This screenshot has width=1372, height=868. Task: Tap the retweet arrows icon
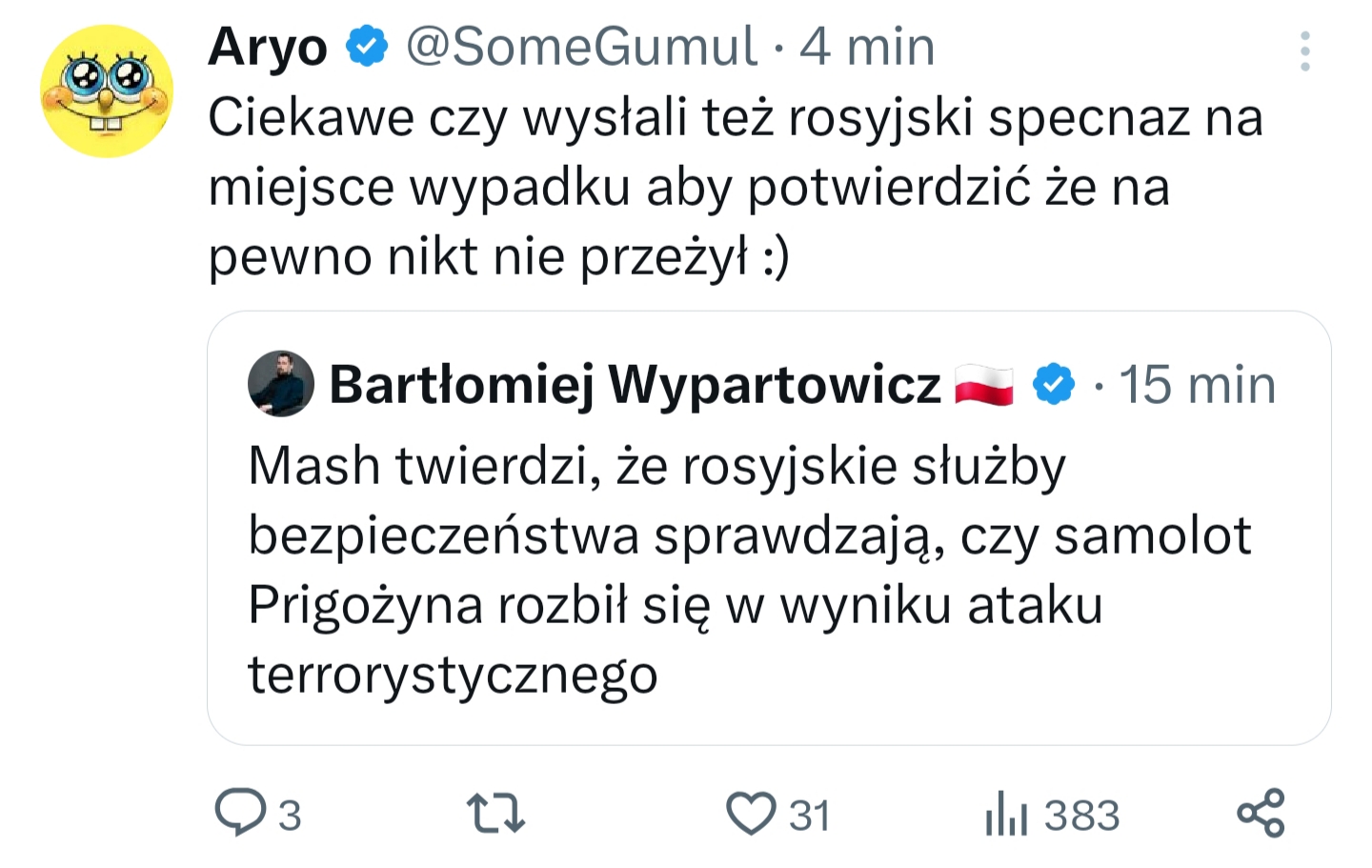[495, 814]
